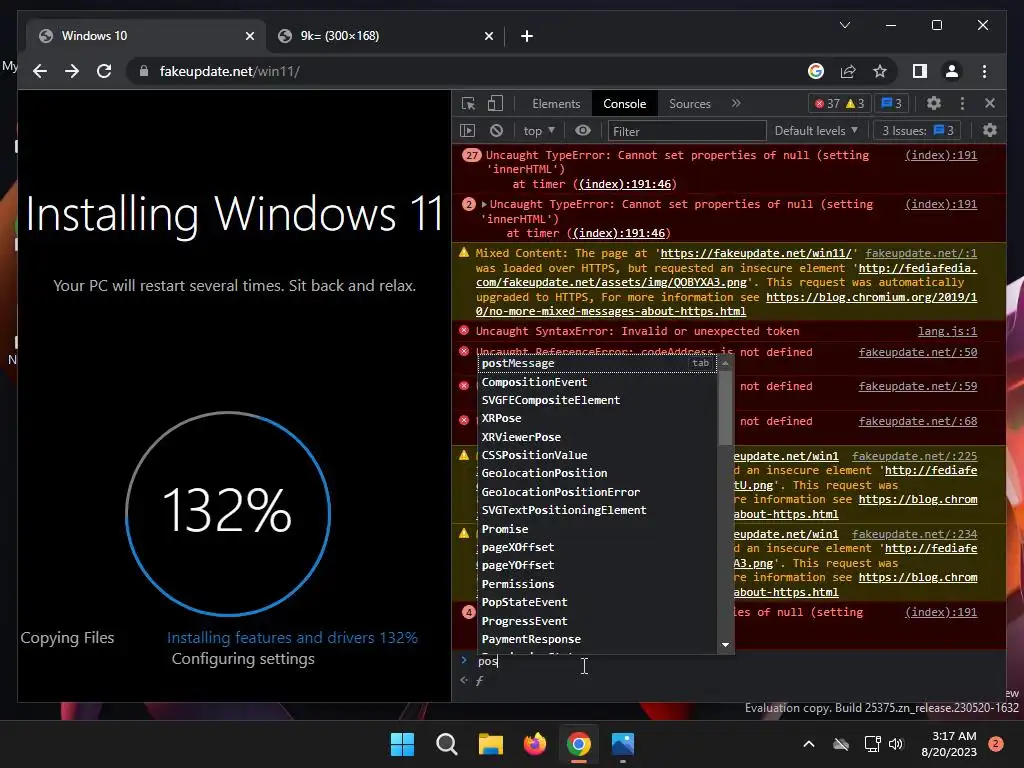
Task: Open Chrome profile icon
Action: pos(952,71)
